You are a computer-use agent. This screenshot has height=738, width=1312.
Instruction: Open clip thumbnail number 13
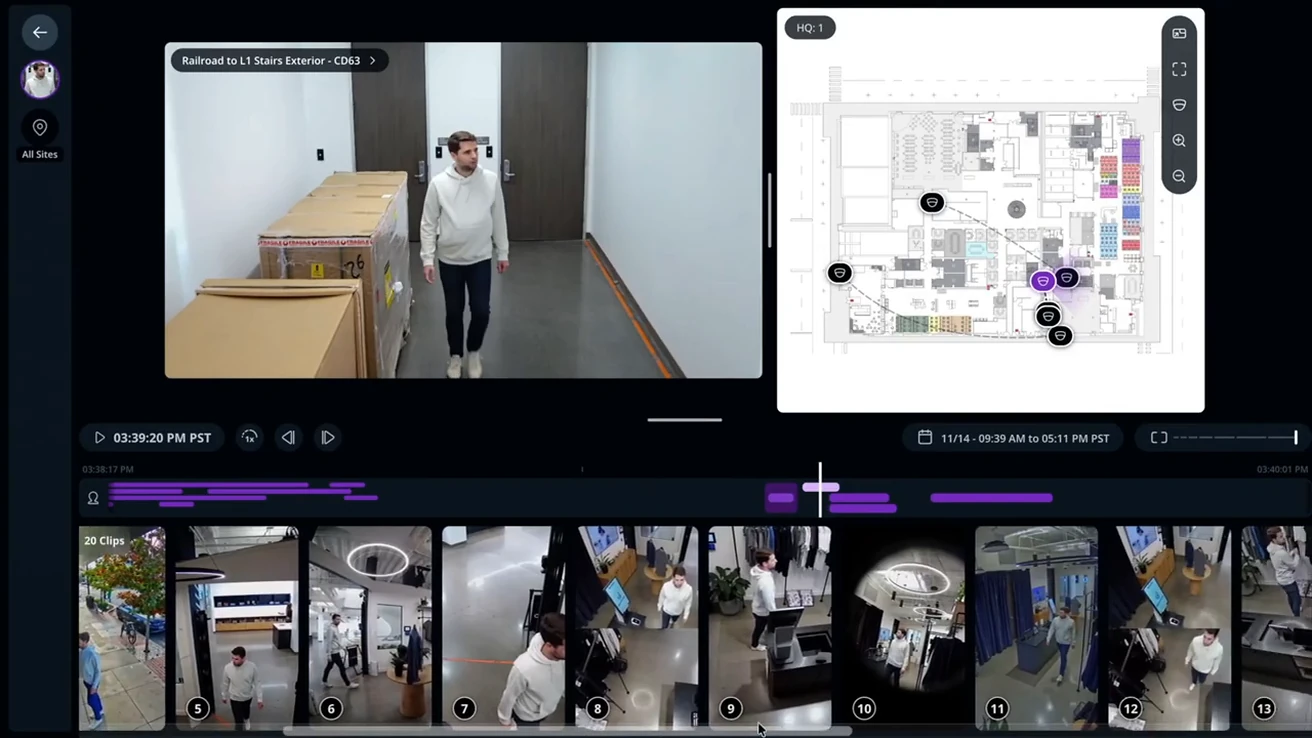tap(1276, 628)
